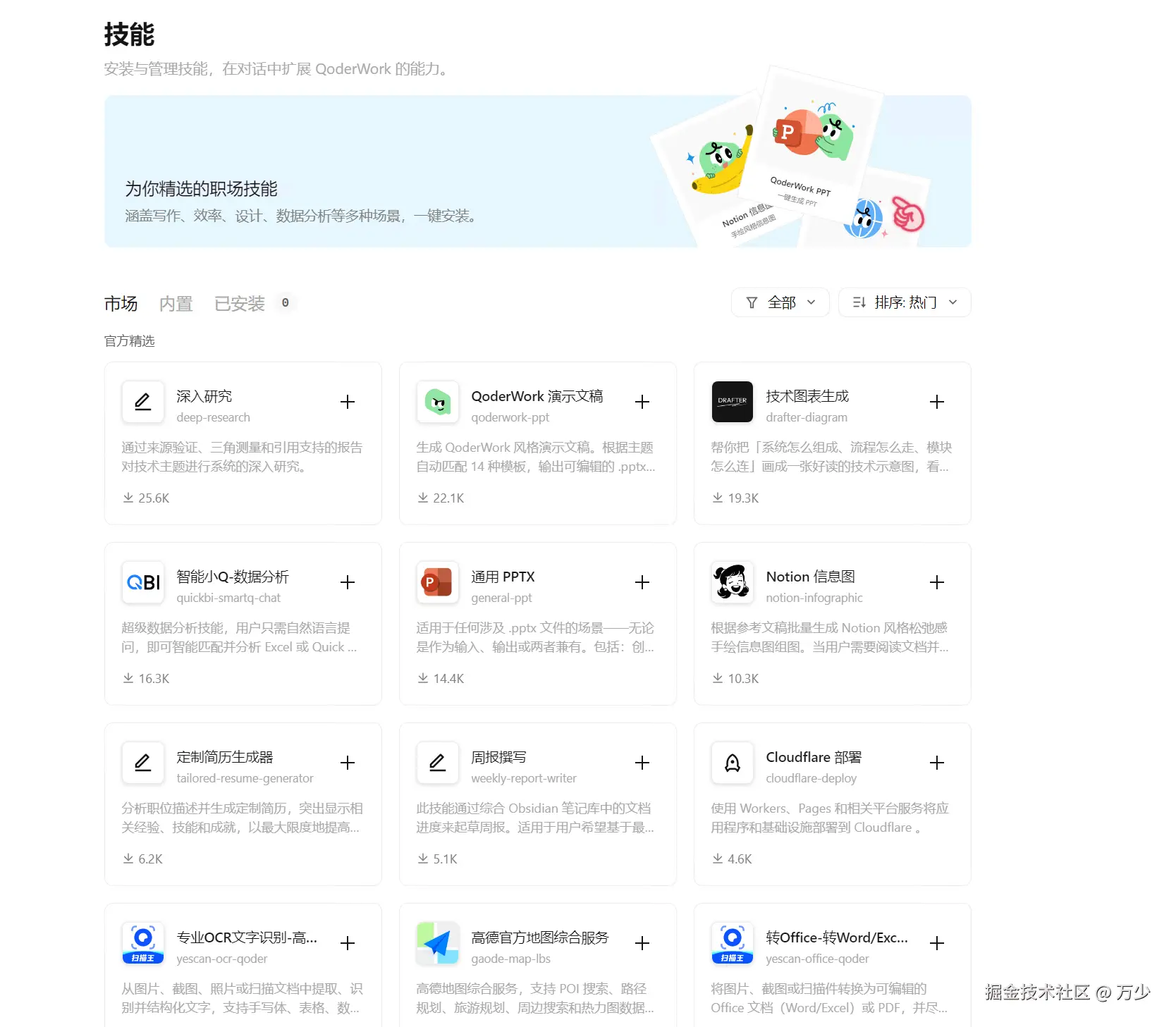Click the tailored-resume-generator identifier text
Image resolution: width=1176 pixels, height=1027 pixels.
pos(245,778)
